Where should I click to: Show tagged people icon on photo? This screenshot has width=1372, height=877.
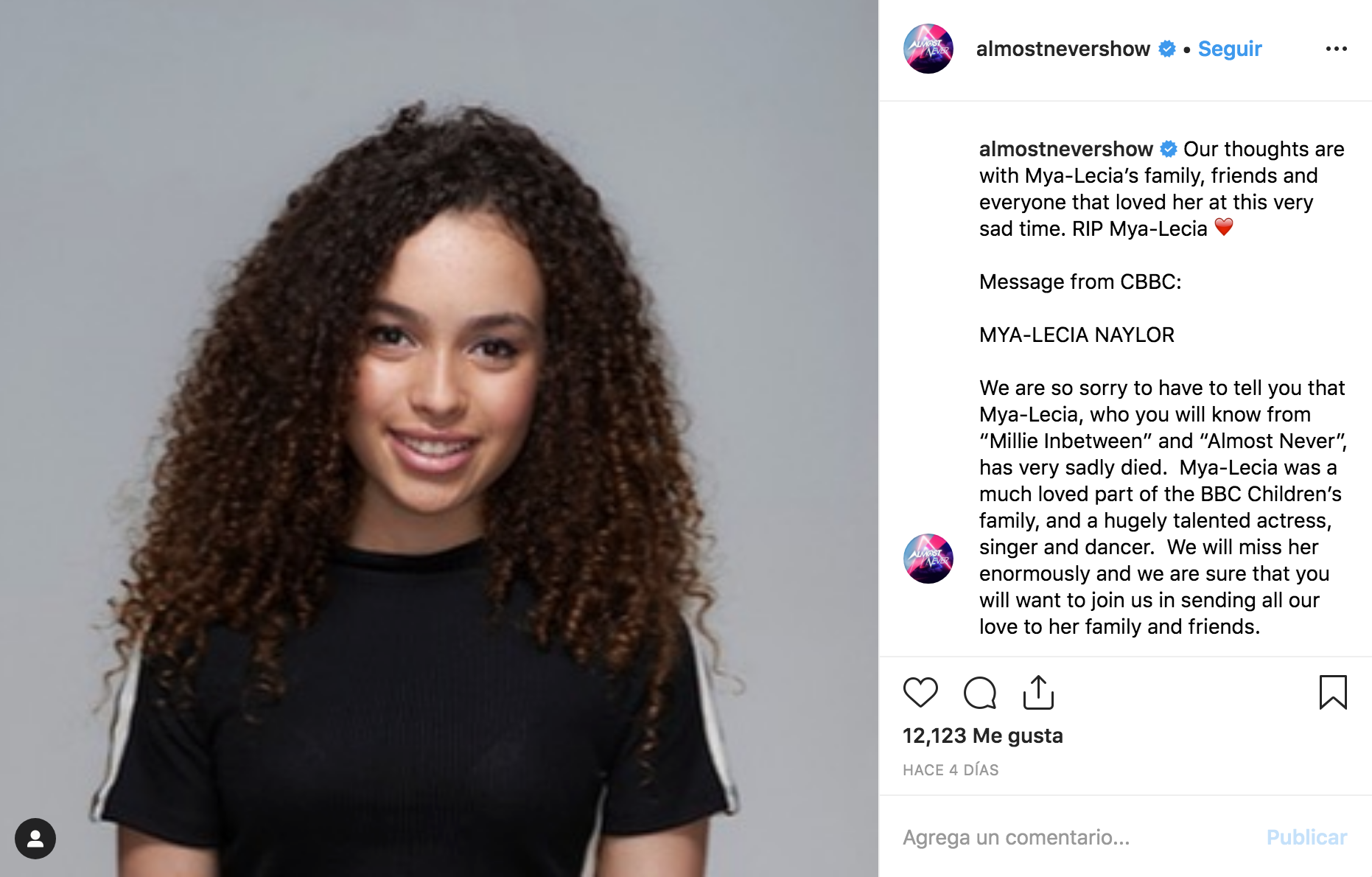35,839
